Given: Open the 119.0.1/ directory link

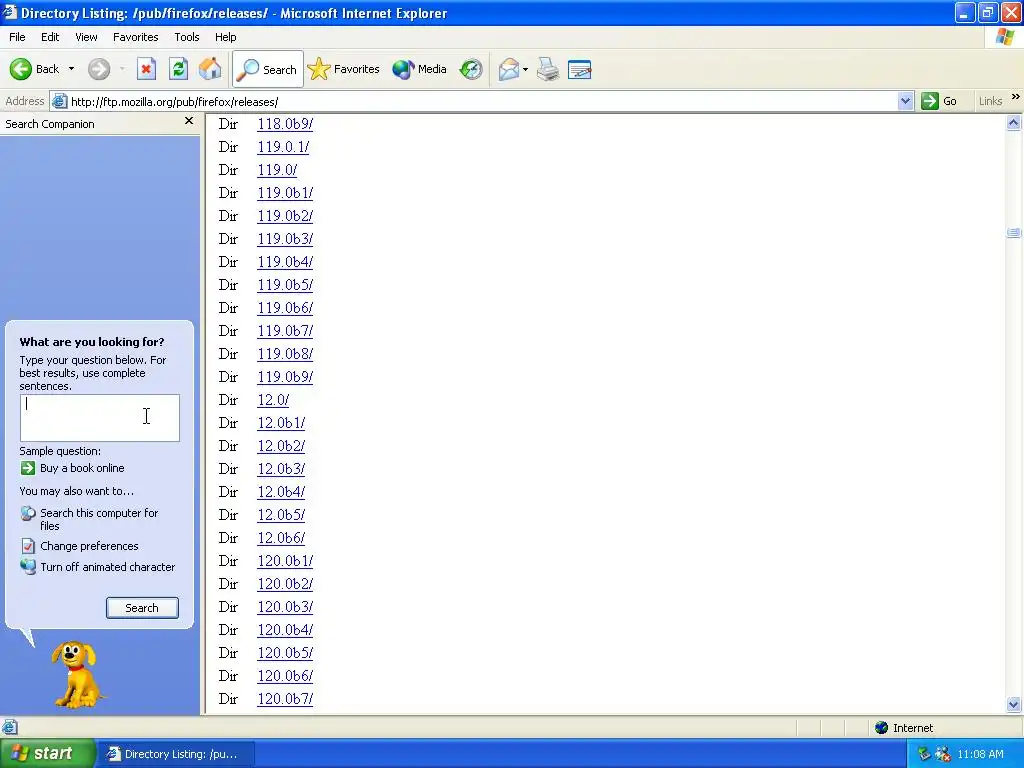Looking at the screenshot, I should click(x=283, y=147).
